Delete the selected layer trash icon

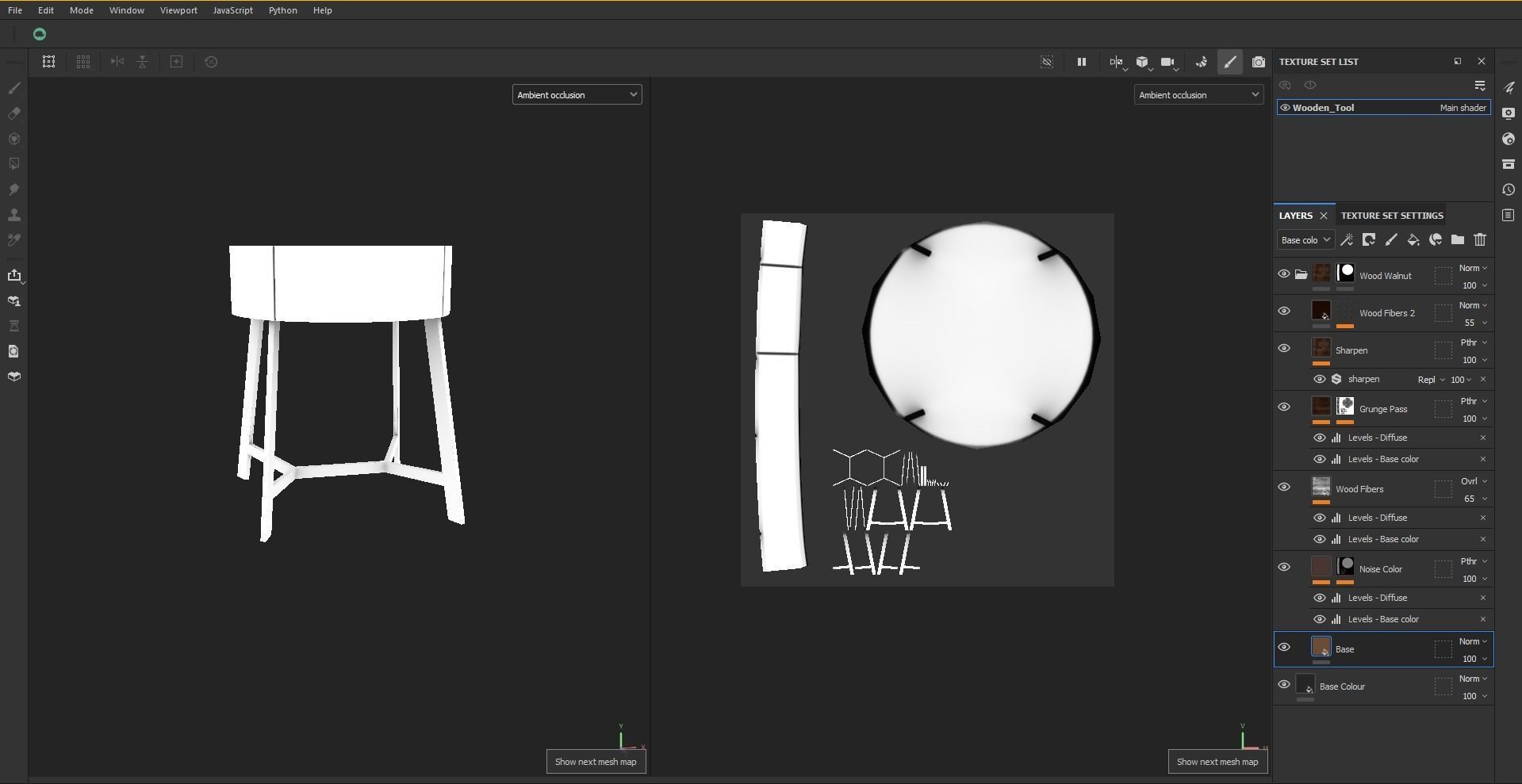1480,239
